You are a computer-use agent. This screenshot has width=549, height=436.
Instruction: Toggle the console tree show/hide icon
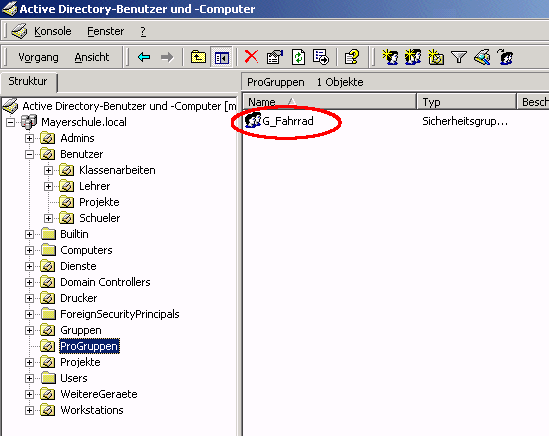[x=222, y=57]
